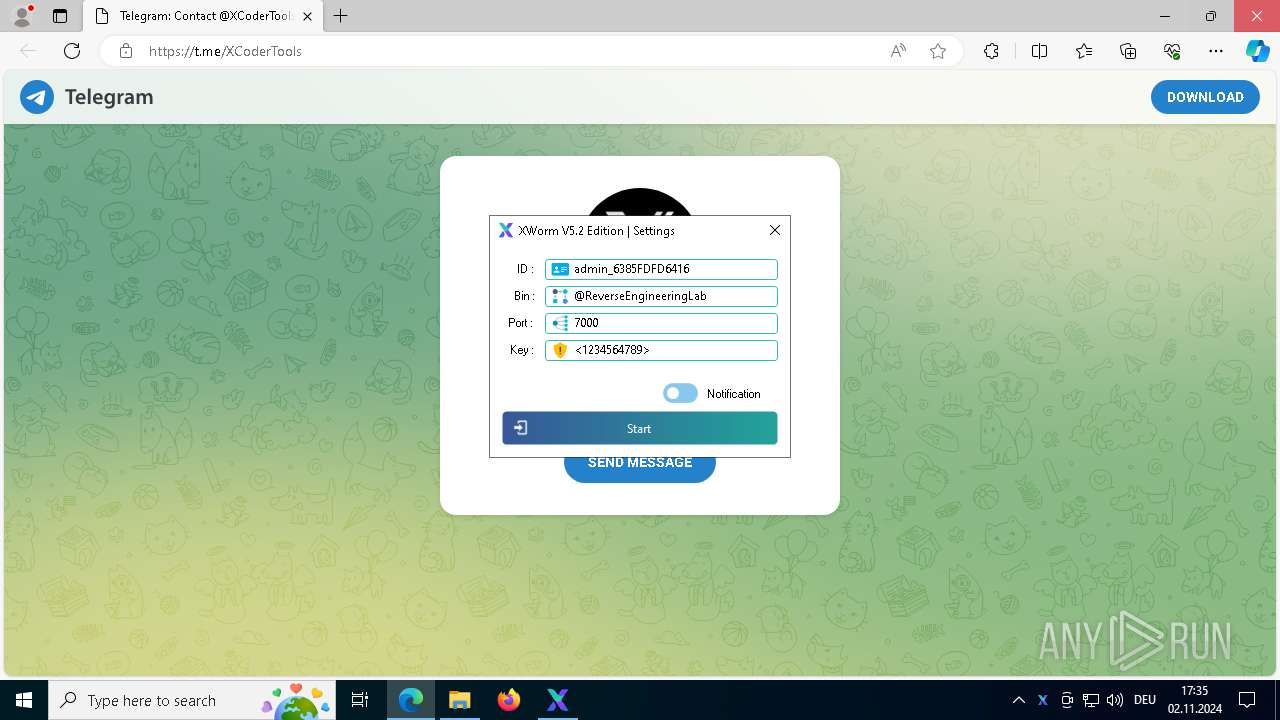Open the Copilot sidebar icon

(1257, 51)
